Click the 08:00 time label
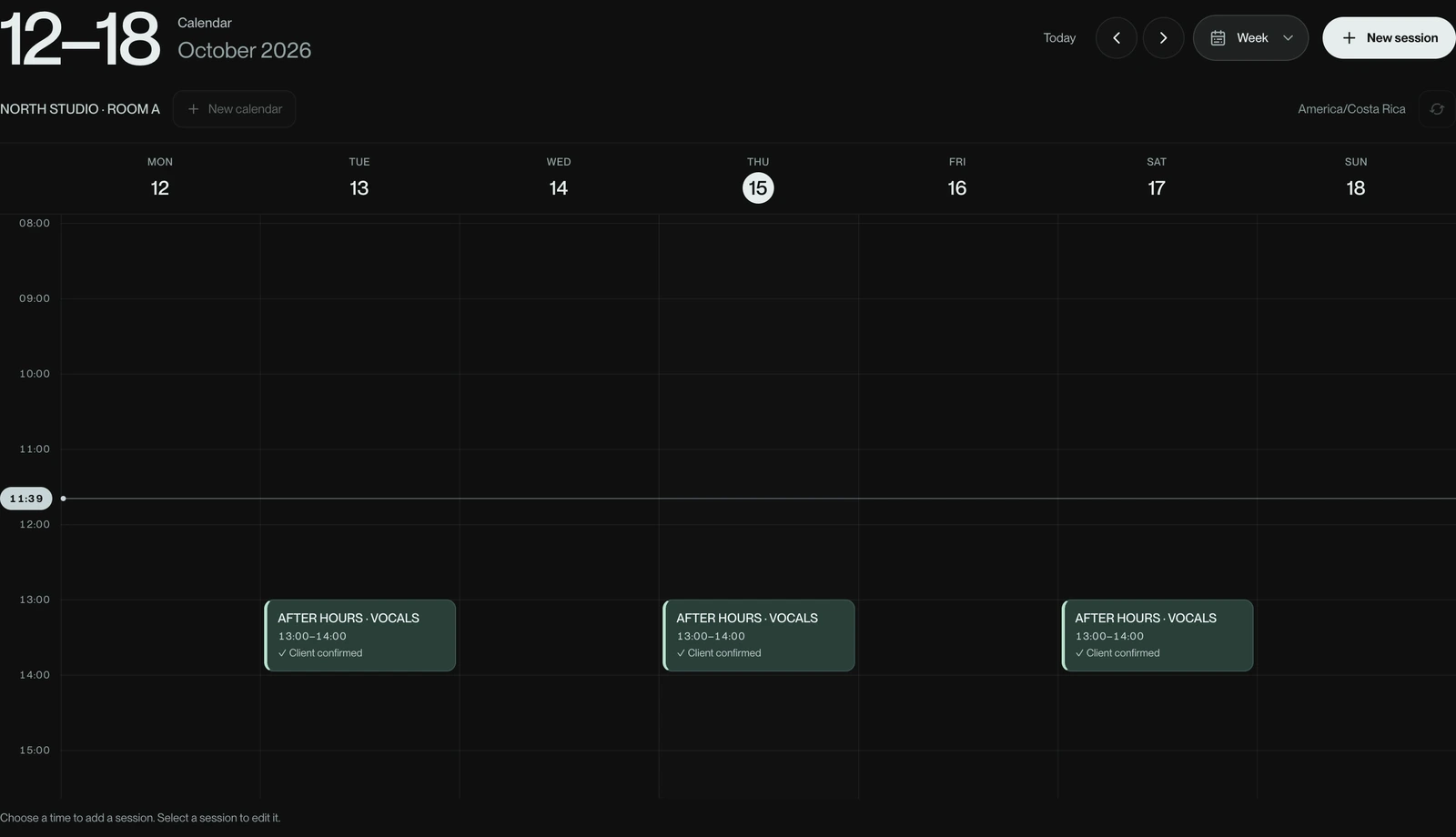The width and height of the screenshot is (1456, 837). pyautogui.click(x=35, y=223)
